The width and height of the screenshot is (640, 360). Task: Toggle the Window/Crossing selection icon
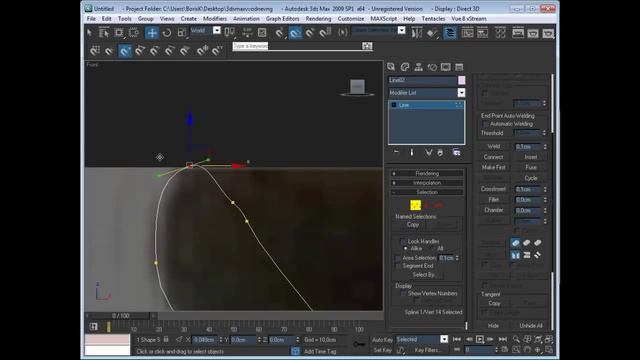[x=134, y=33]
